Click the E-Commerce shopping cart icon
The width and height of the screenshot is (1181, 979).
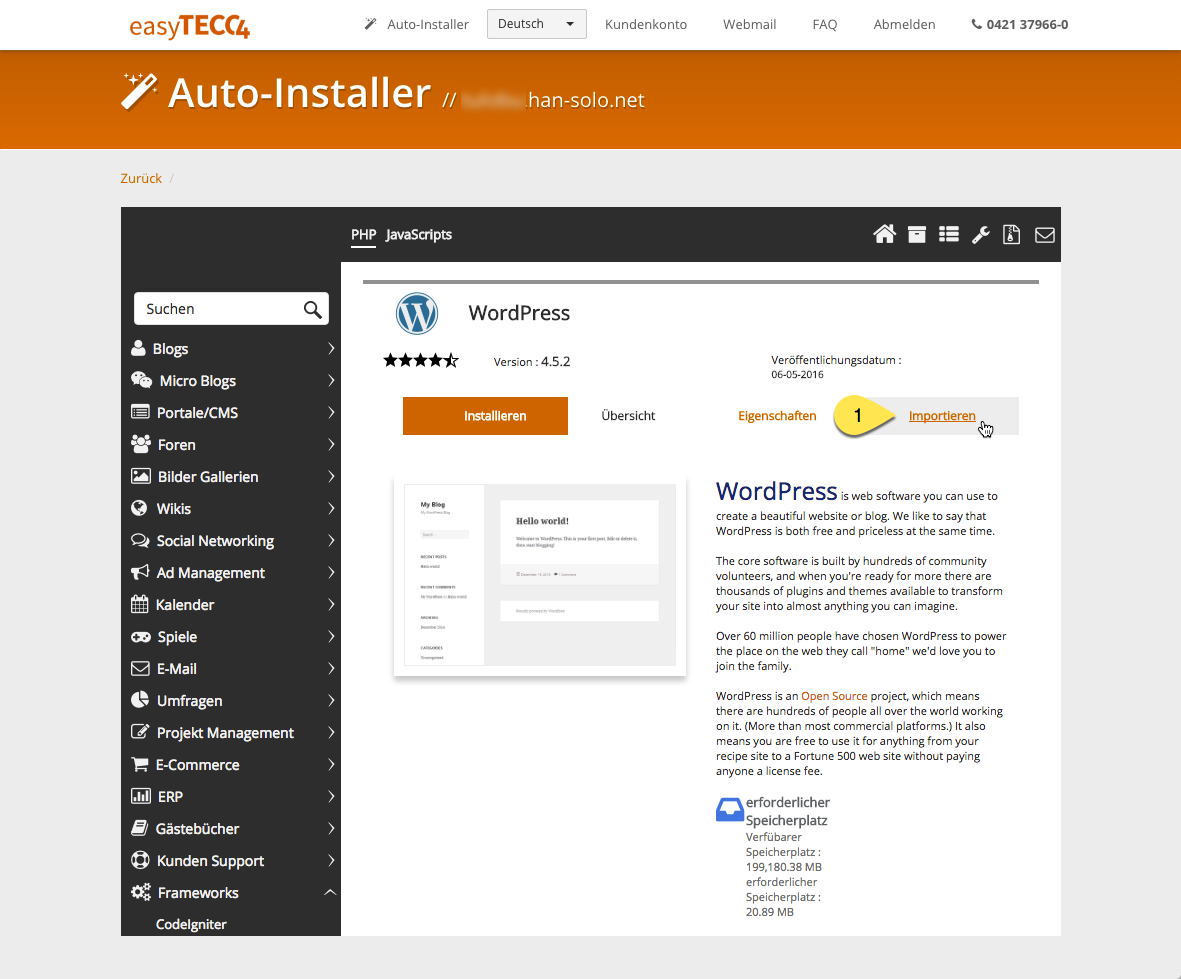pos(139,764)
